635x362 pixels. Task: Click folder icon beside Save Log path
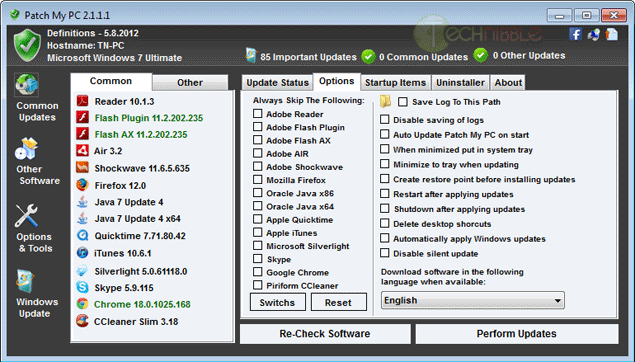pyautogui.click(x=385, y=101)
